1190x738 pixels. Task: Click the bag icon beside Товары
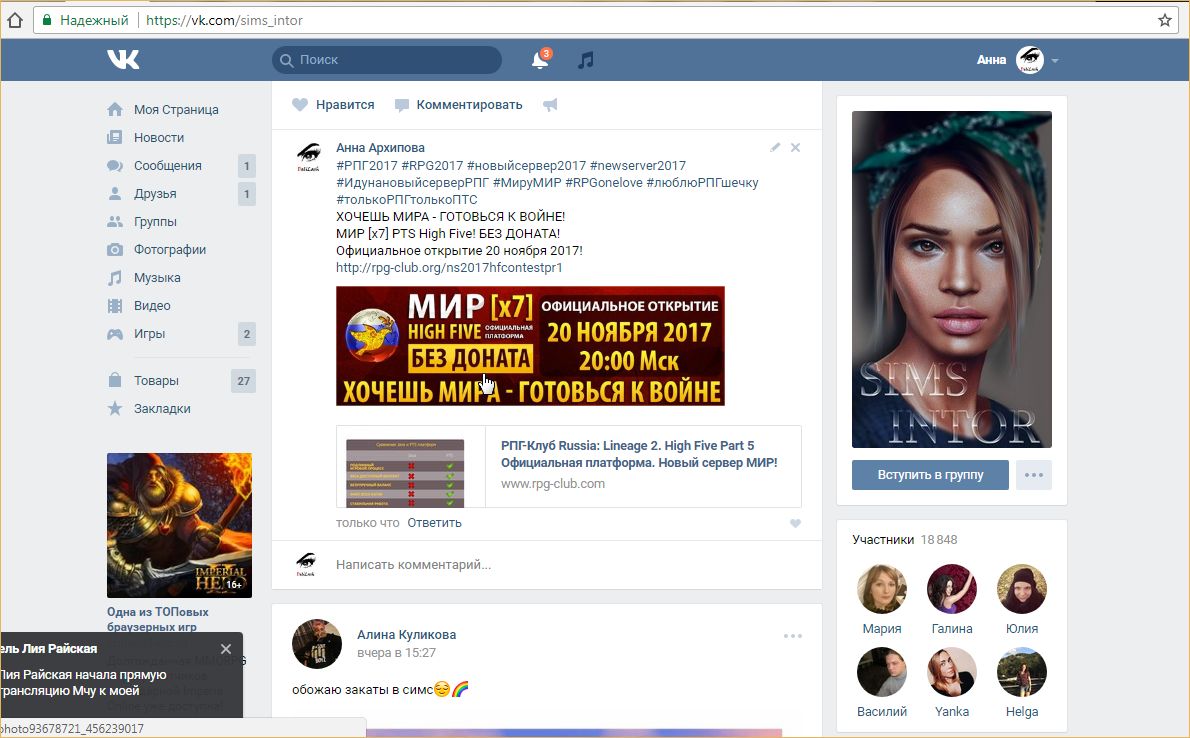(x=115, y=380)
